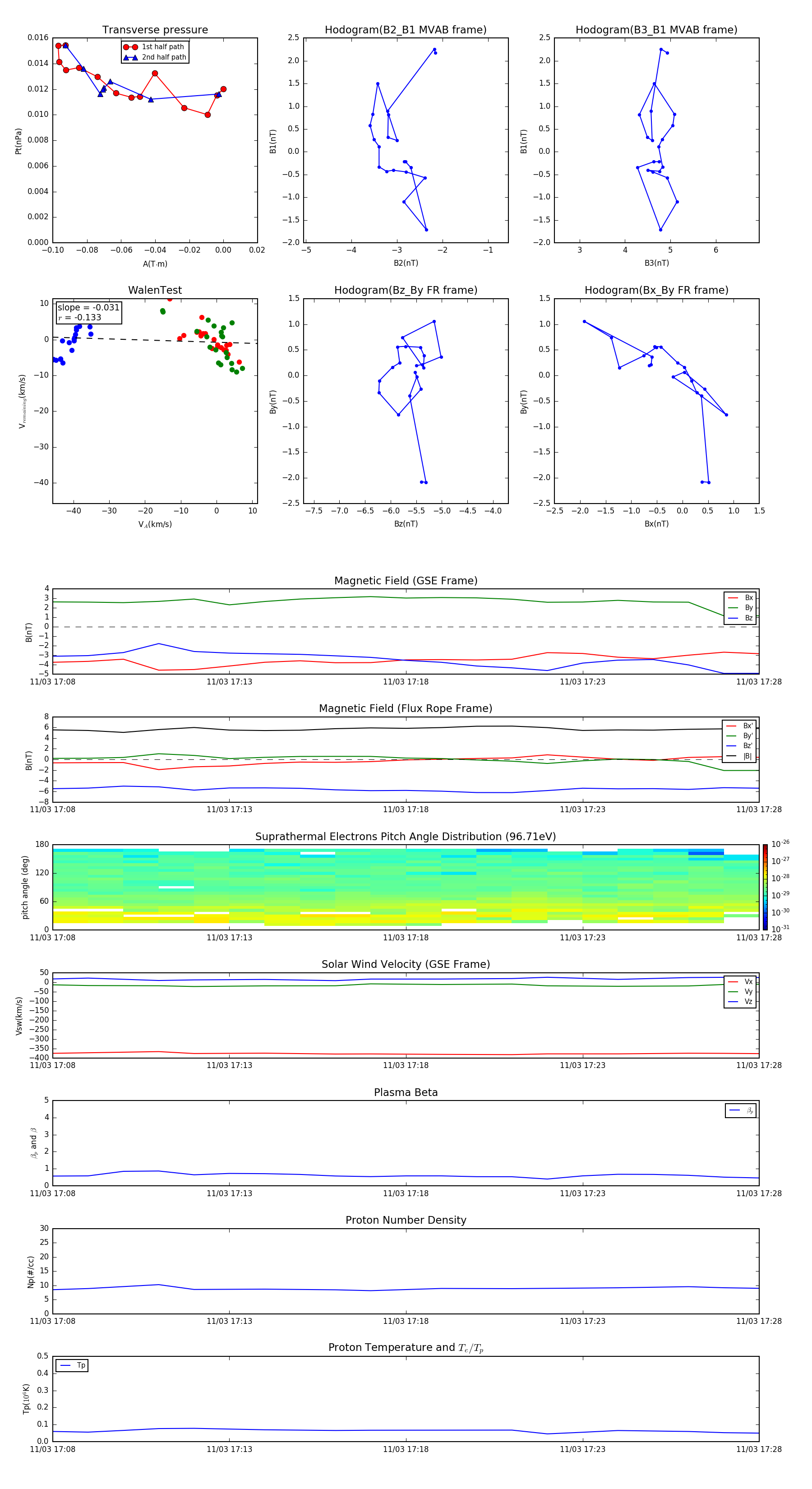Click the "B3(nT)" x-axis label

pyautogui.click(x=656, y=263)
